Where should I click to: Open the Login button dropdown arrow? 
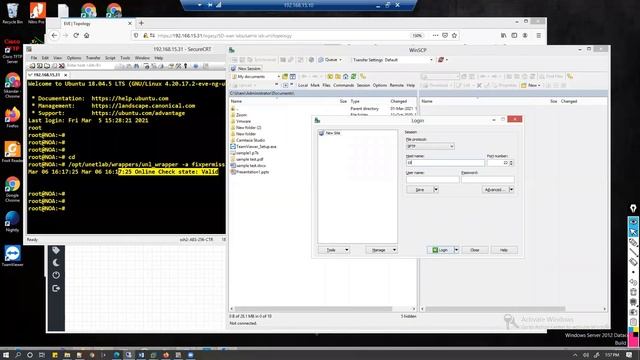click(x=456, y=250)
